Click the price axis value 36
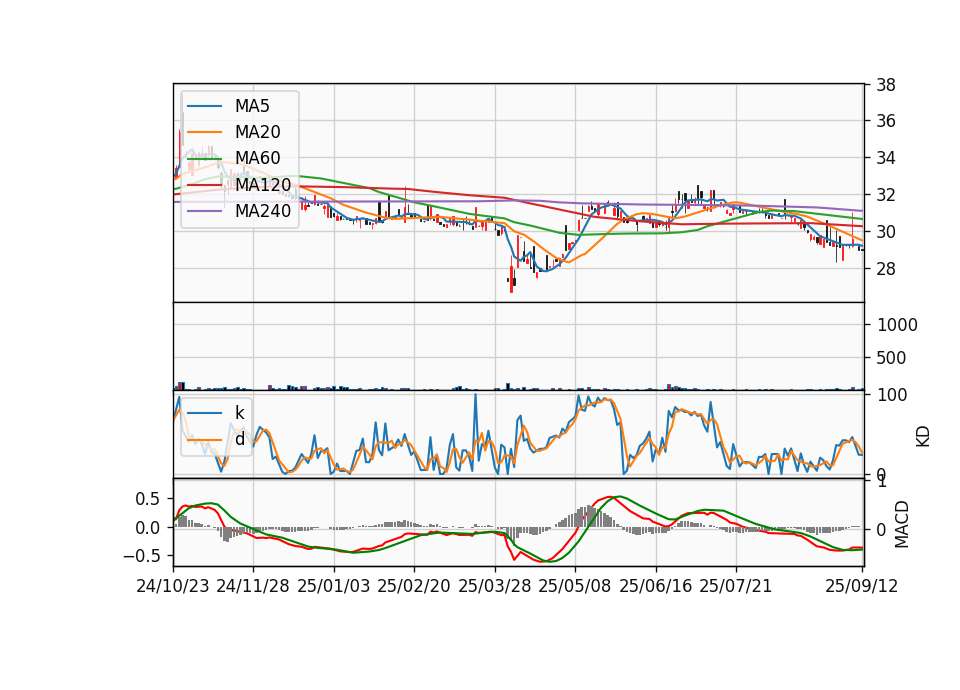Viewport: 960px width, 690px height. click(886, 121)
